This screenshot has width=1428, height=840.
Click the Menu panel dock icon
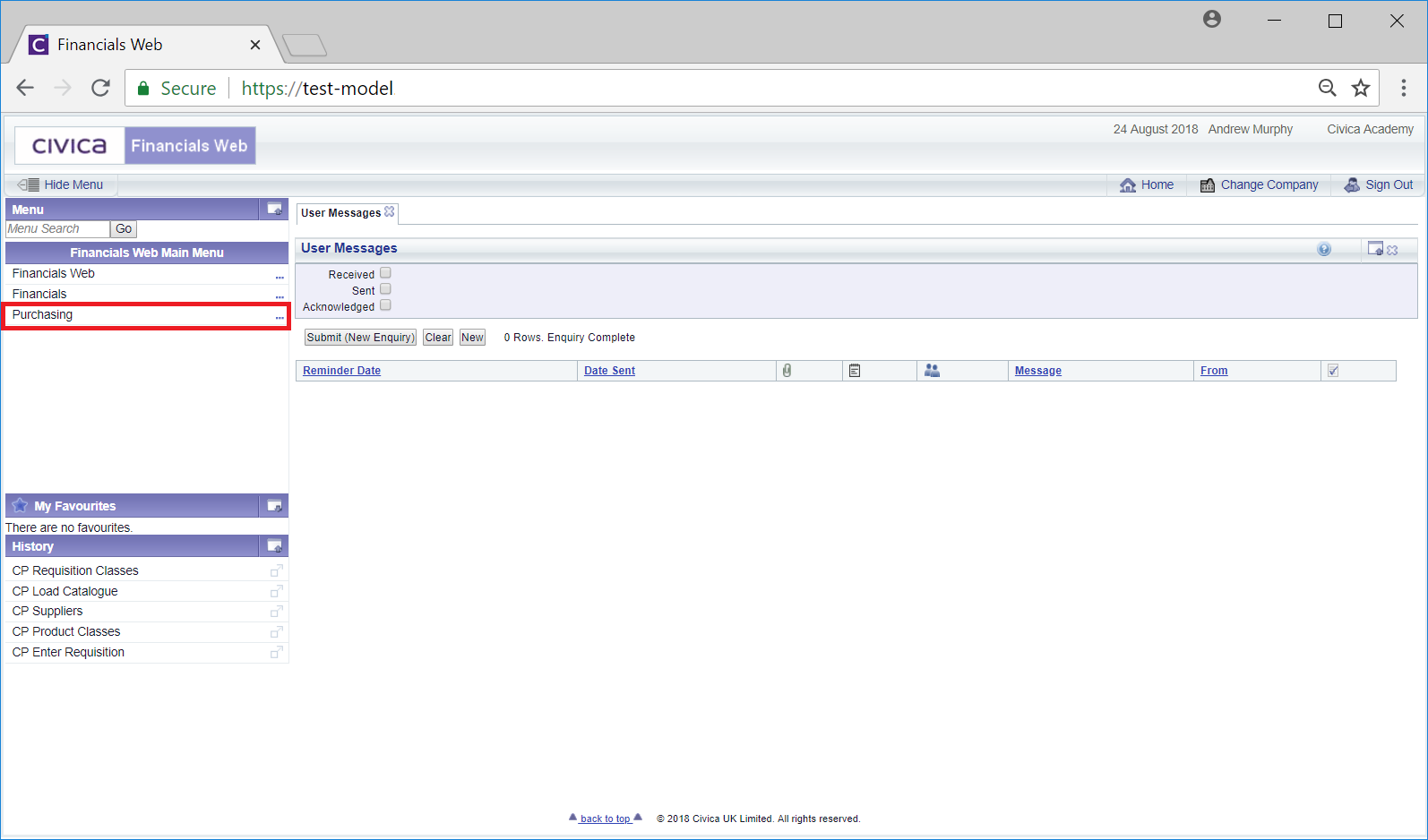click(x=275, y=210)
